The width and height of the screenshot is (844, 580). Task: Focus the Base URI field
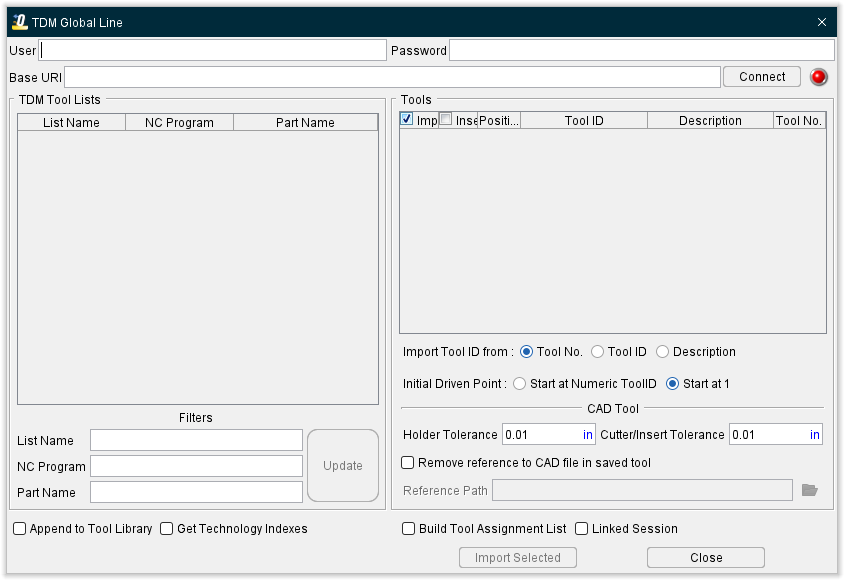(x=392, y=77)
